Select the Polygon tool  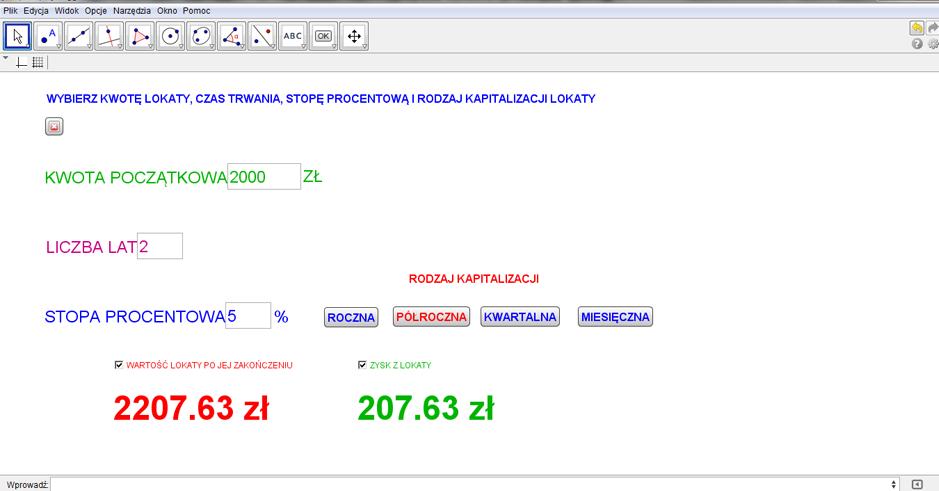click(140, 36)
